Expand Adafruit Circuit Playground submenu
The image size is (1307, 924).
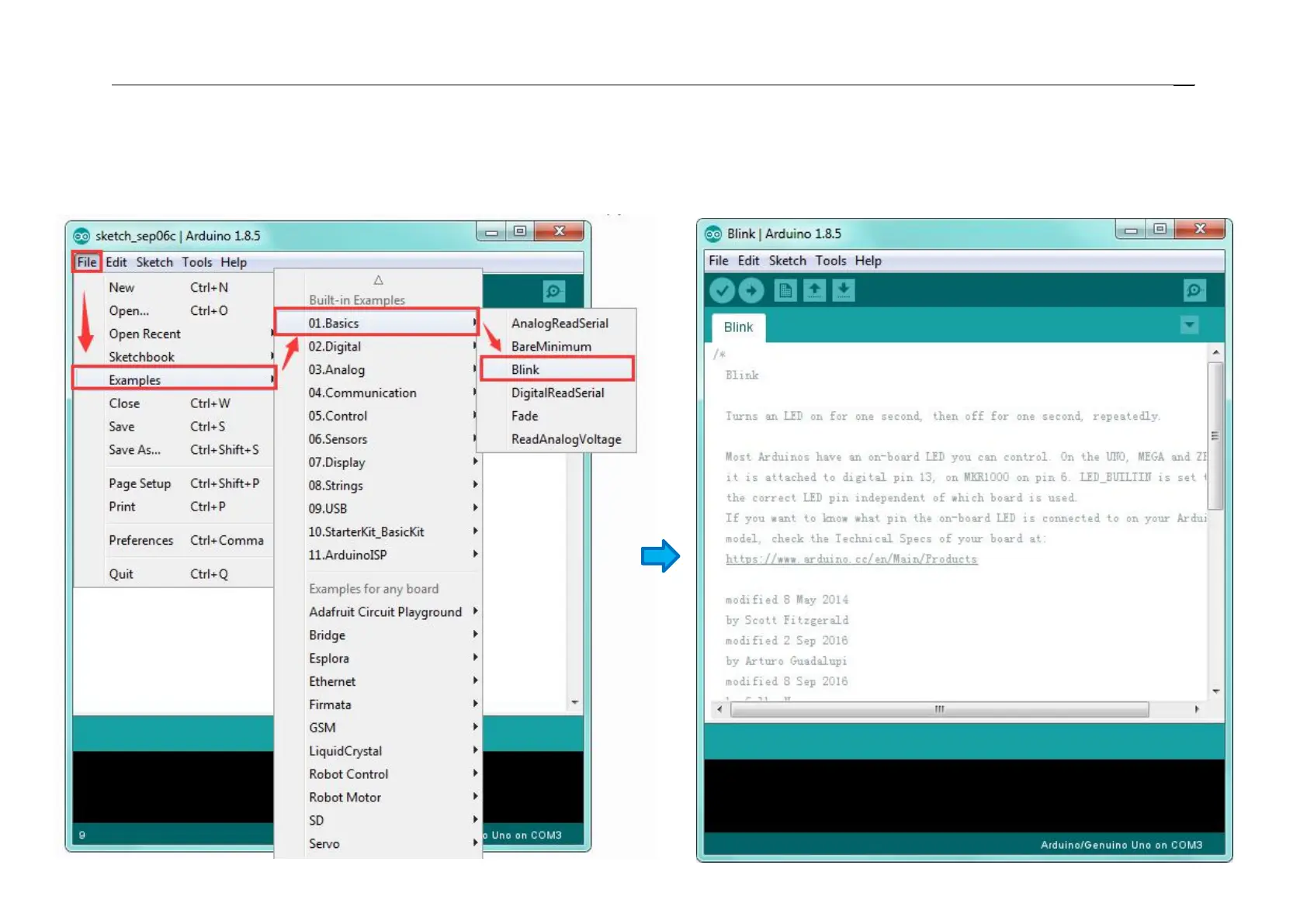(x=377, y=612)
